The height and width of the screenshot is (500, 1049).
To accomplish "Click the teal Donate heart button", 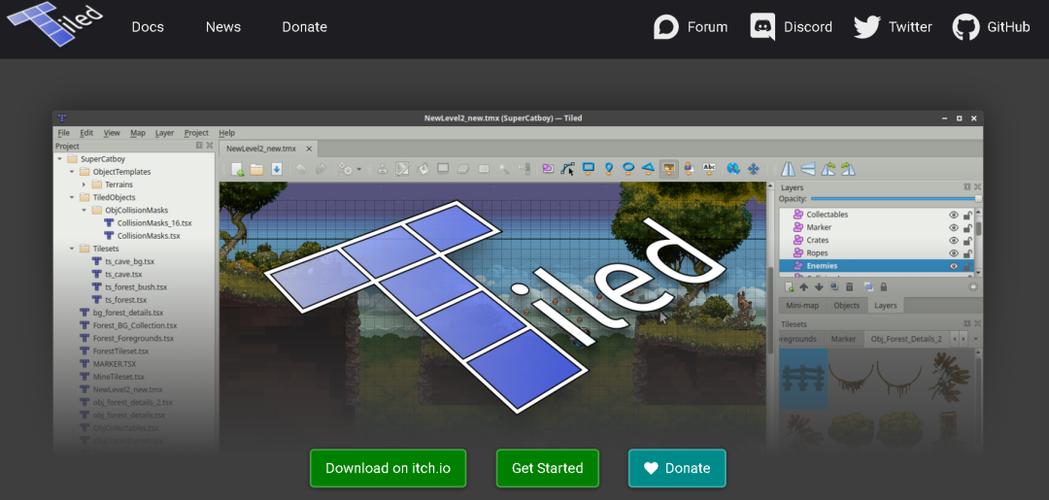I will [677, 469].
